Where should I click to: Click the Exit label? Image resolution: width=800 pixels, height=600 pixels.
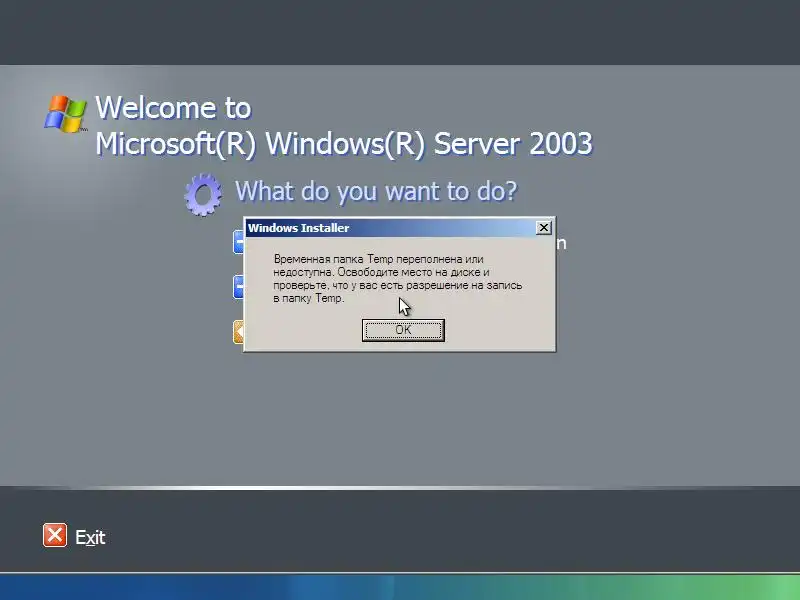coord(90,537)
